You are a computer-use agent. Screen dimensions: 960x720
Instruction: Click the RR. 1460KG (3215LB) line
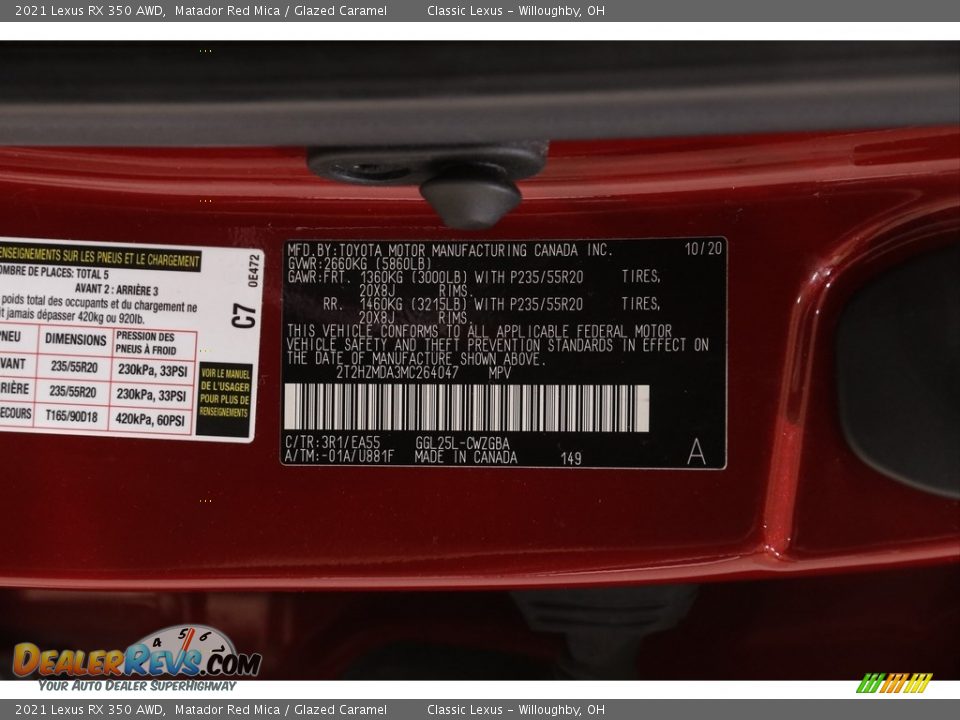[491, 304]
